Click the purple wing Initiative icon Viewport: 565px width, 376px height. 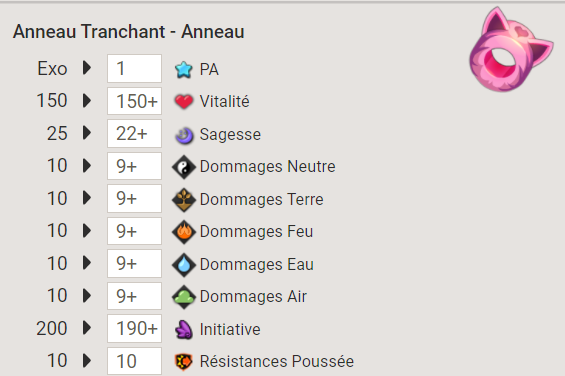coord(184,329)
